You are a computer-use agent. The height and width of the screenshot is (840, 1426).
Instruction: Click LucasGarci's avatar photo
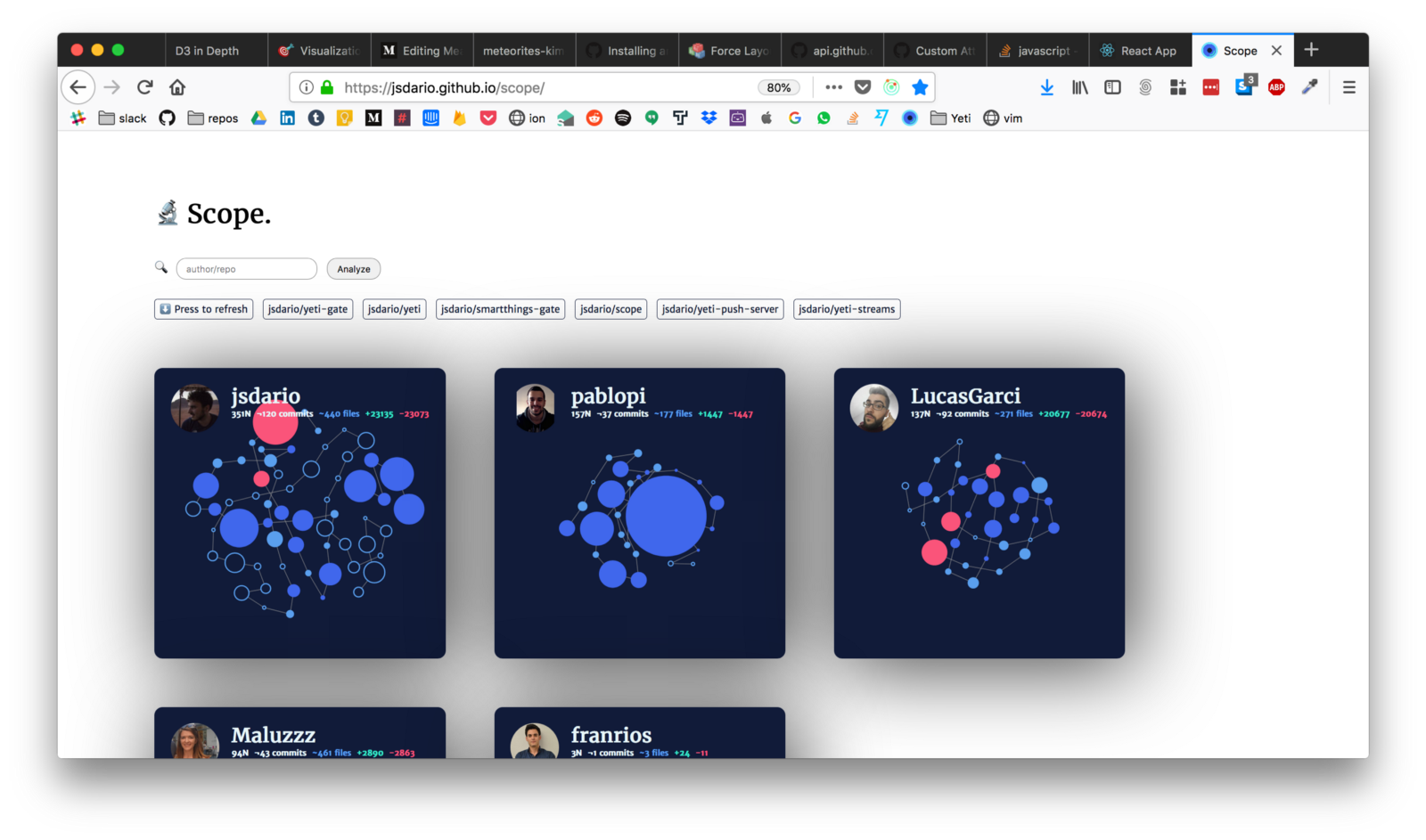[x=874, y=408]
